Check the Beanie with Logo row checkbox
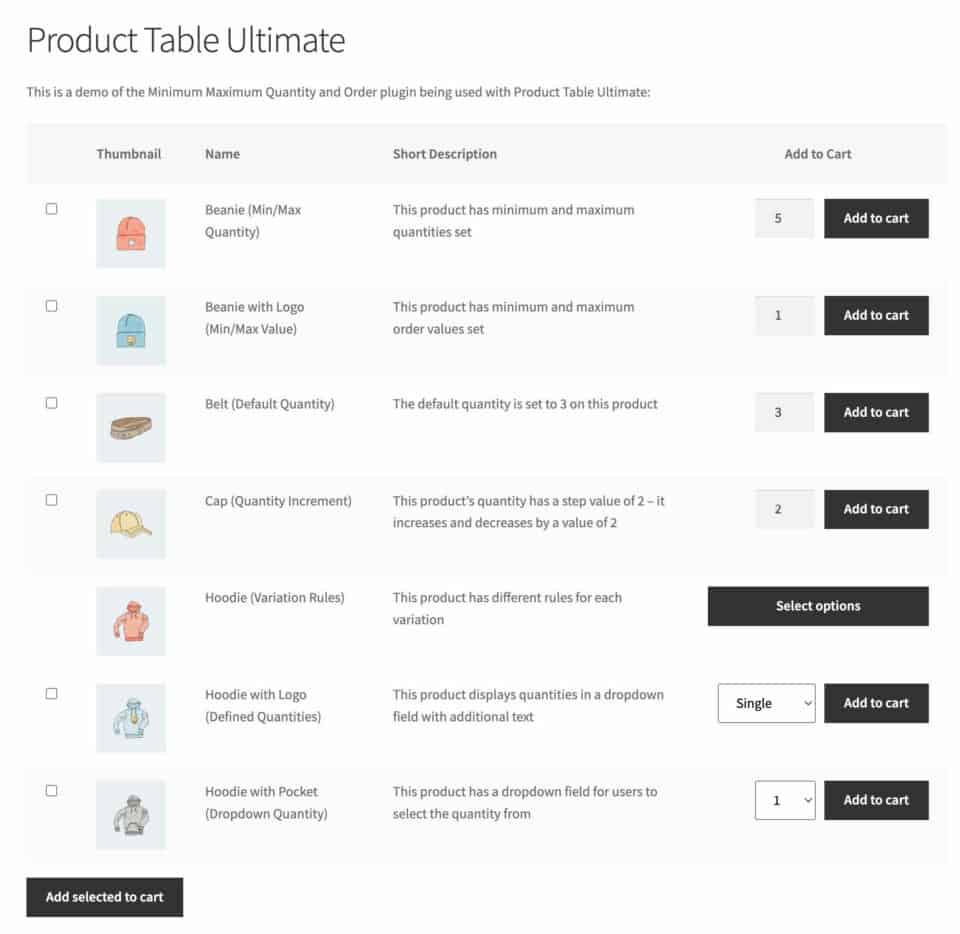Viewport: 960px width, 934px height. [x=51, y=306]
